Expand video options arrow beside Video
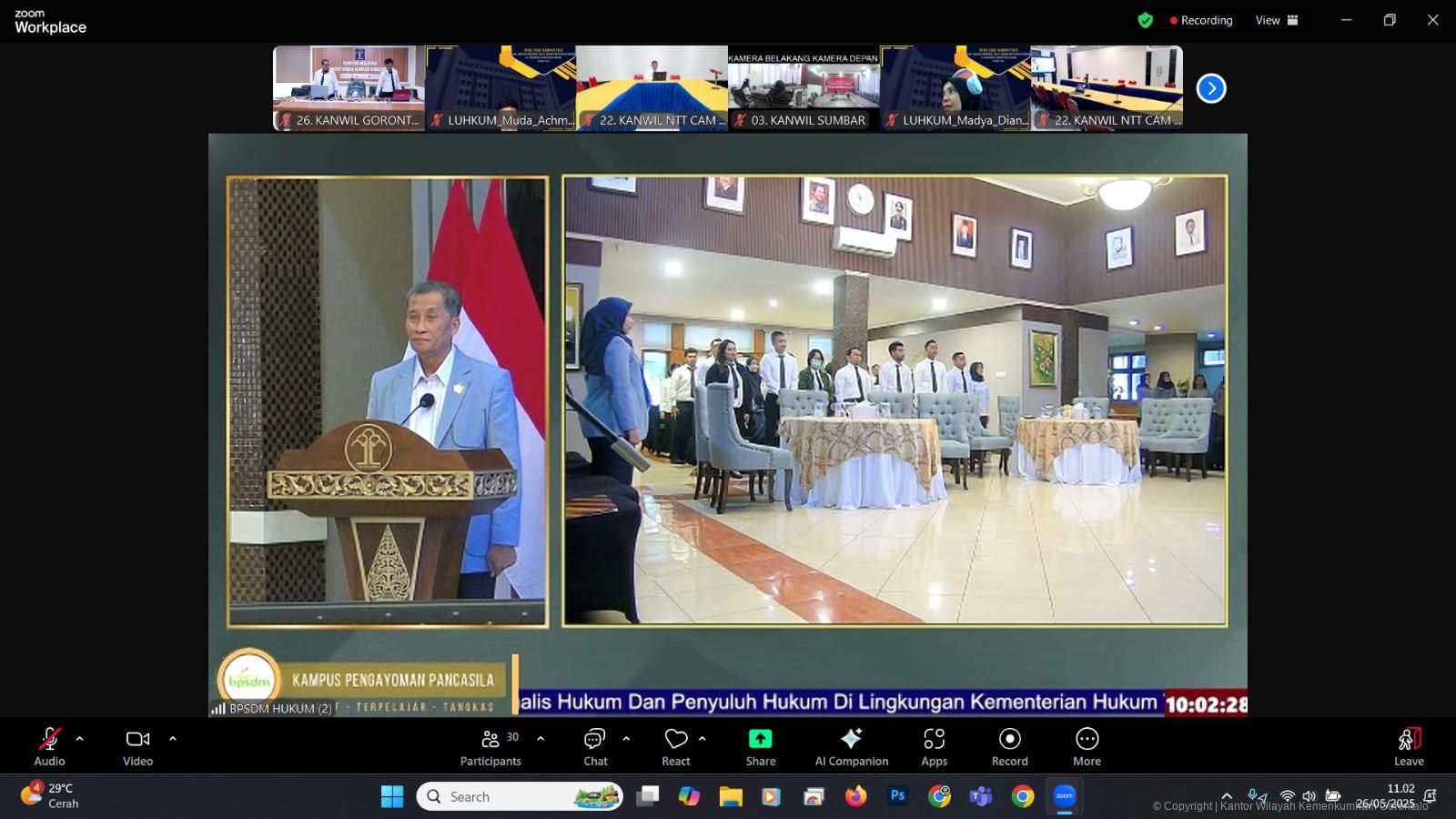 [x=173, y=739]
